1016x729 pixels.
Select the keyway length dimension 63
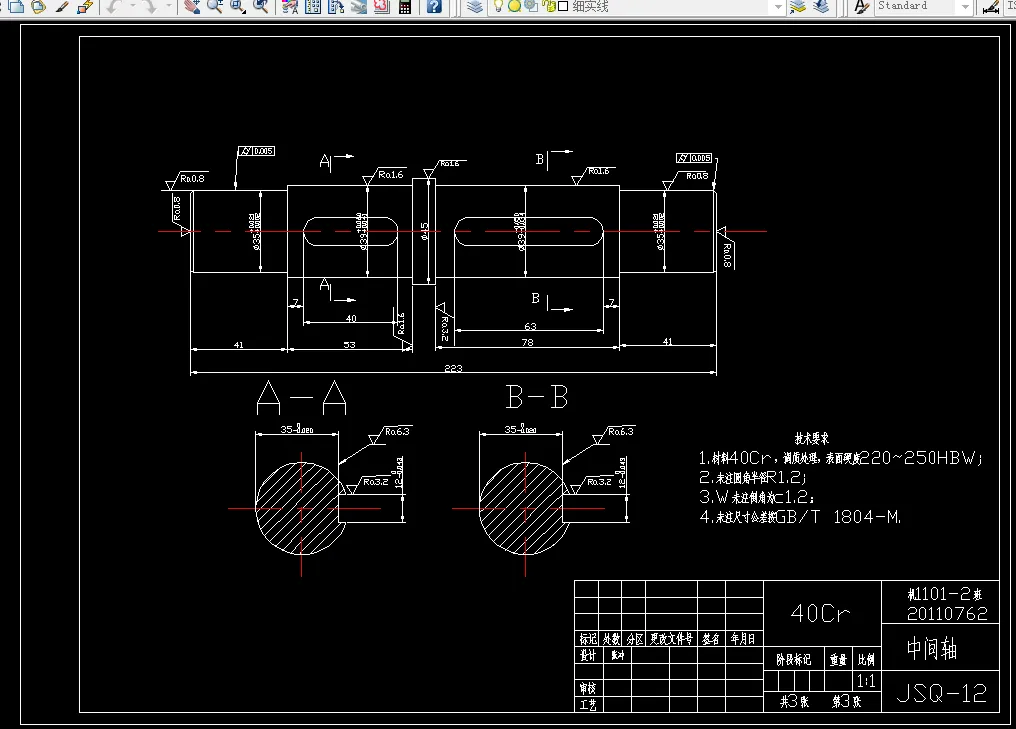(x=530, y=327)
